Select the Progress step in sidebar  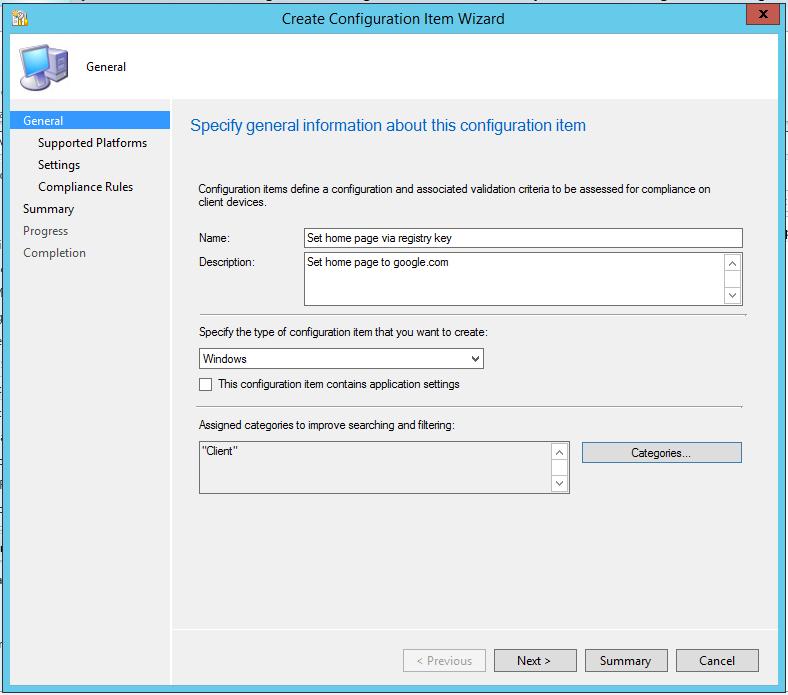click(45, 231)
